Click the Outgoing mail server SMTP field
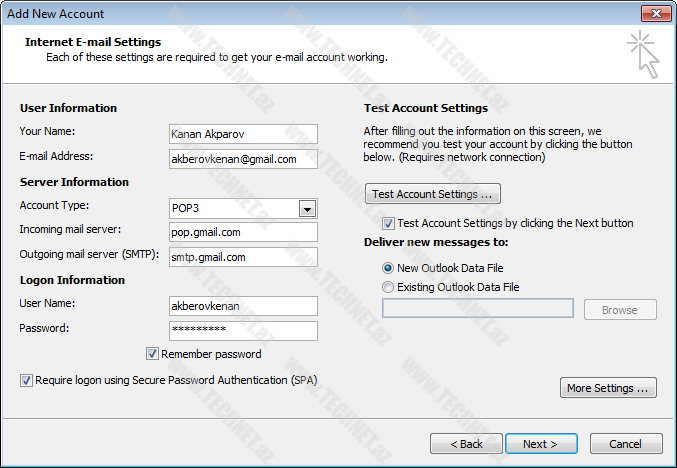The height and width of the screenshot is (468, 677). [243, 257]
